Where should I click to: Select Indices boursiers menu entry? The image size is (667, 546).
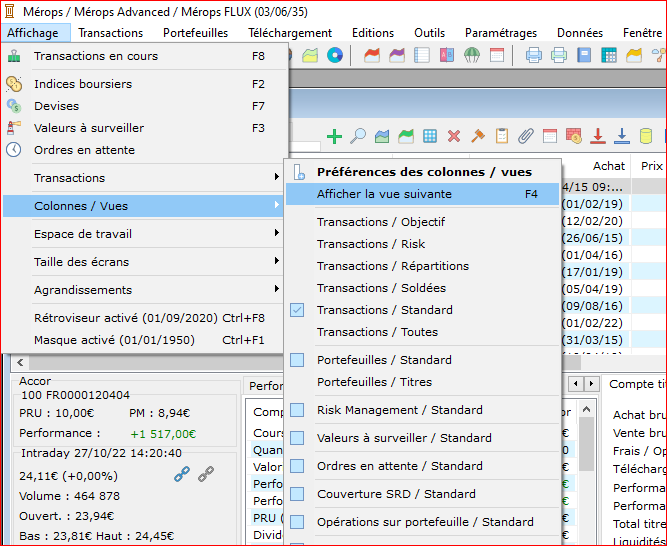(x=143, y=84)
